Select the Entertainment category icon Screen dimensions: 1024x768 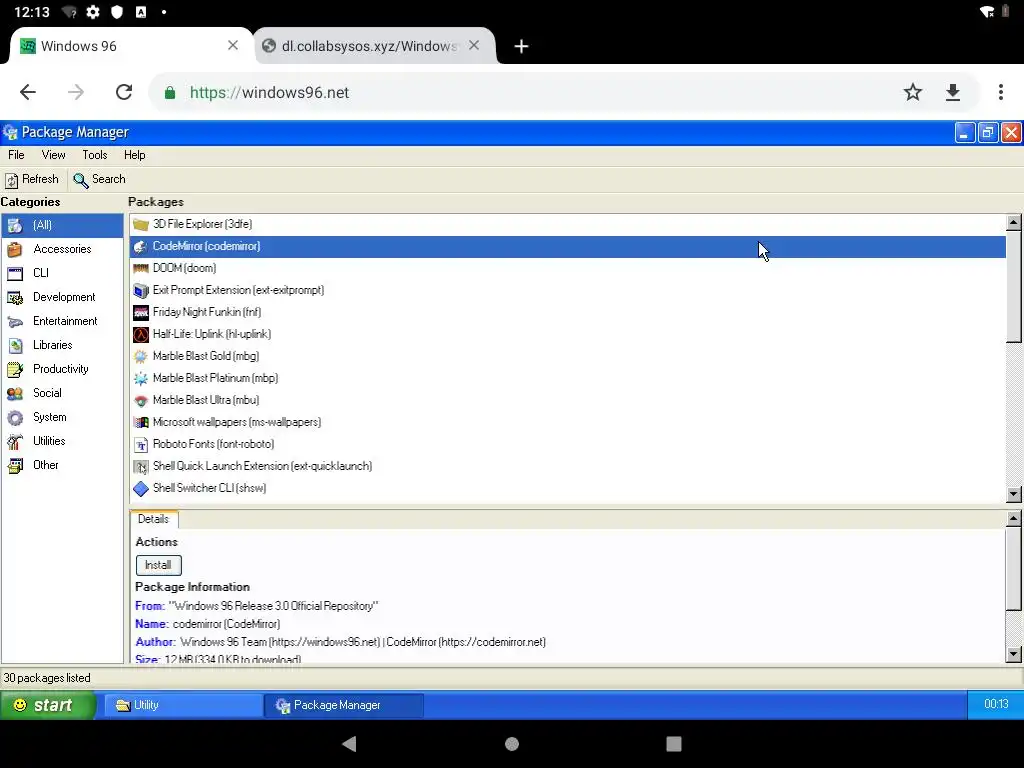pos(15,321)
